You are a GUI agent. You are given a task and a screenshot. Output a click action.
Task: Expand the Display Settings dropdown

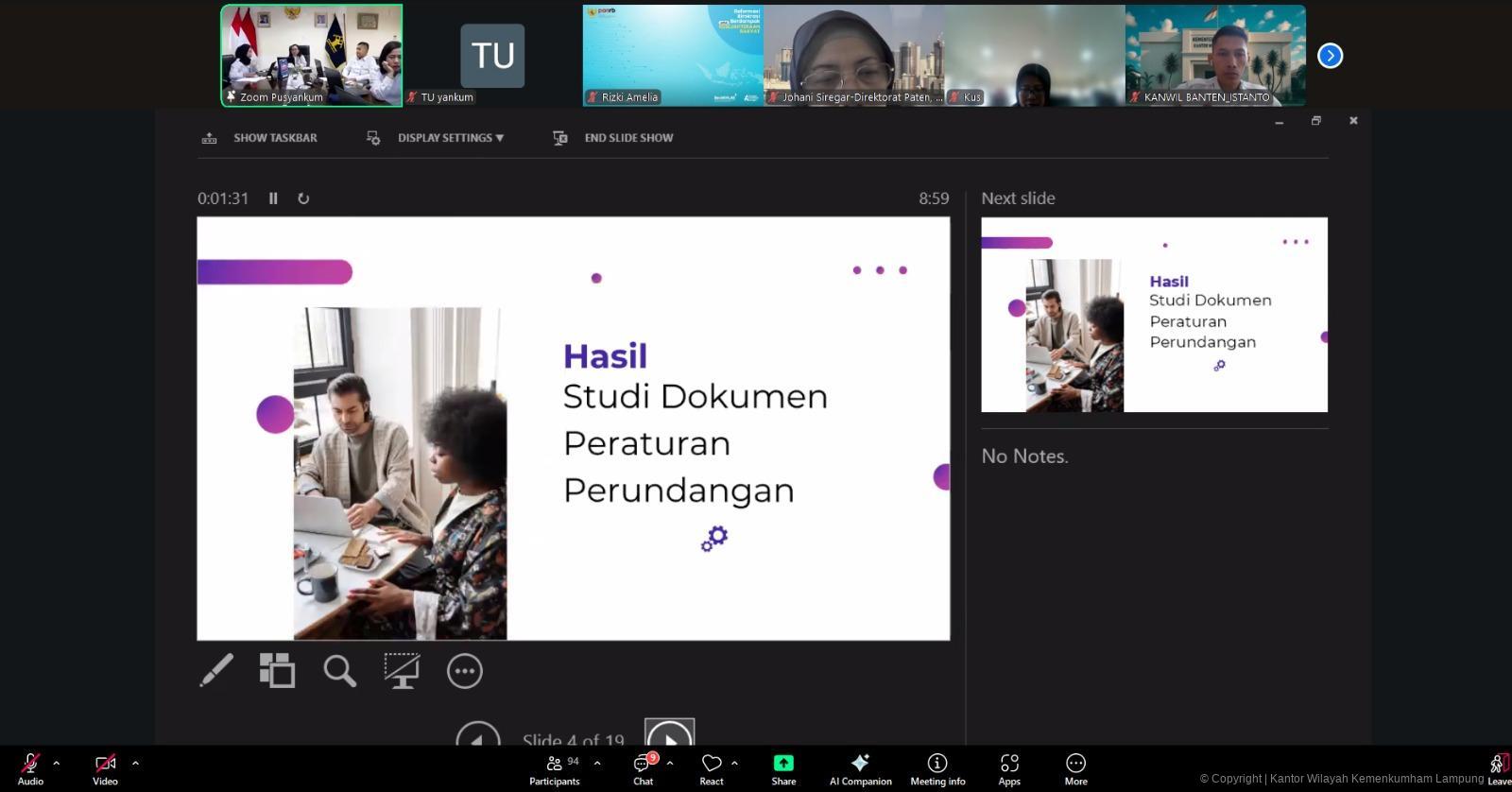tap(450, 138)
